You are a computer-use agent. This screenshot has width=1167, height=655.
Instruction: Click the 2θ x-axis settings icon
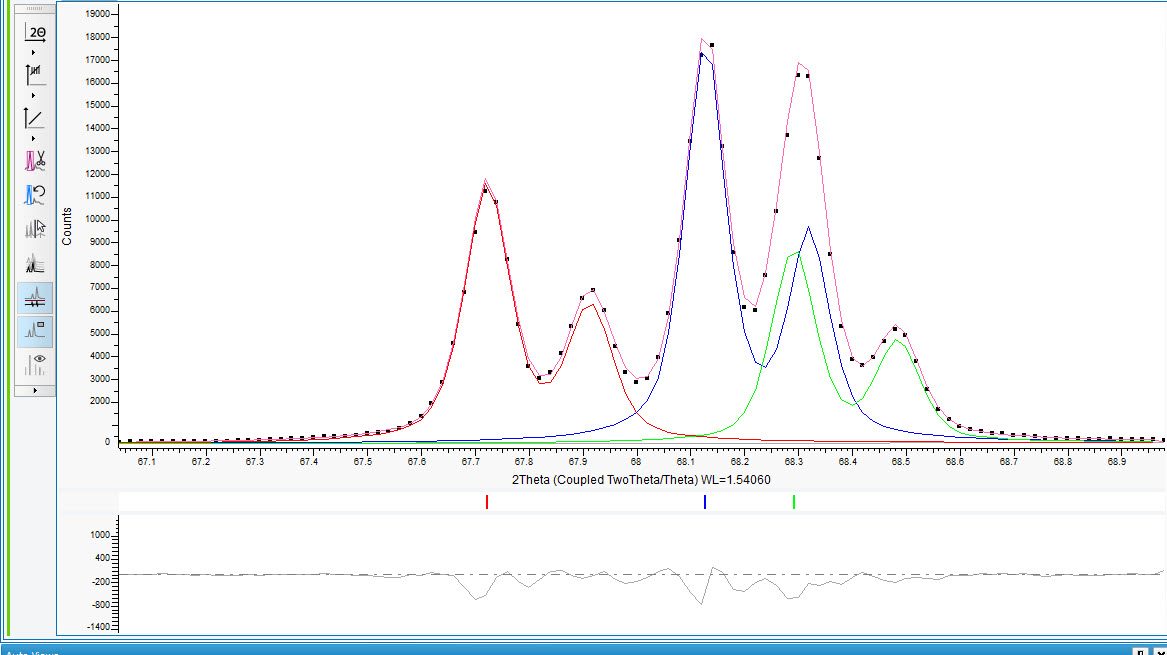[x=35, y=31]
